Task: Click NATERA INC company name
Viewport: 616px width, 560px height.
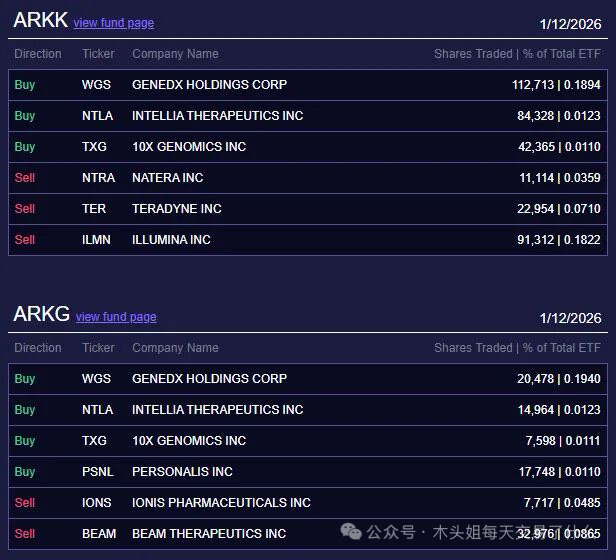Action: pos(168,178)
